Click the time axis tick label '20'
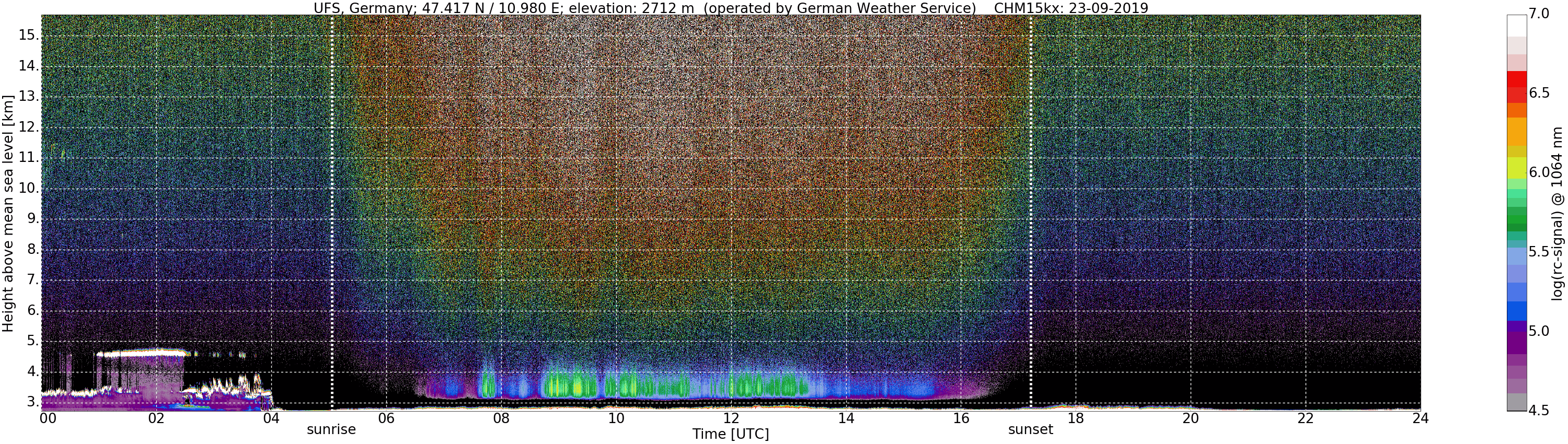 (1191, 418)
